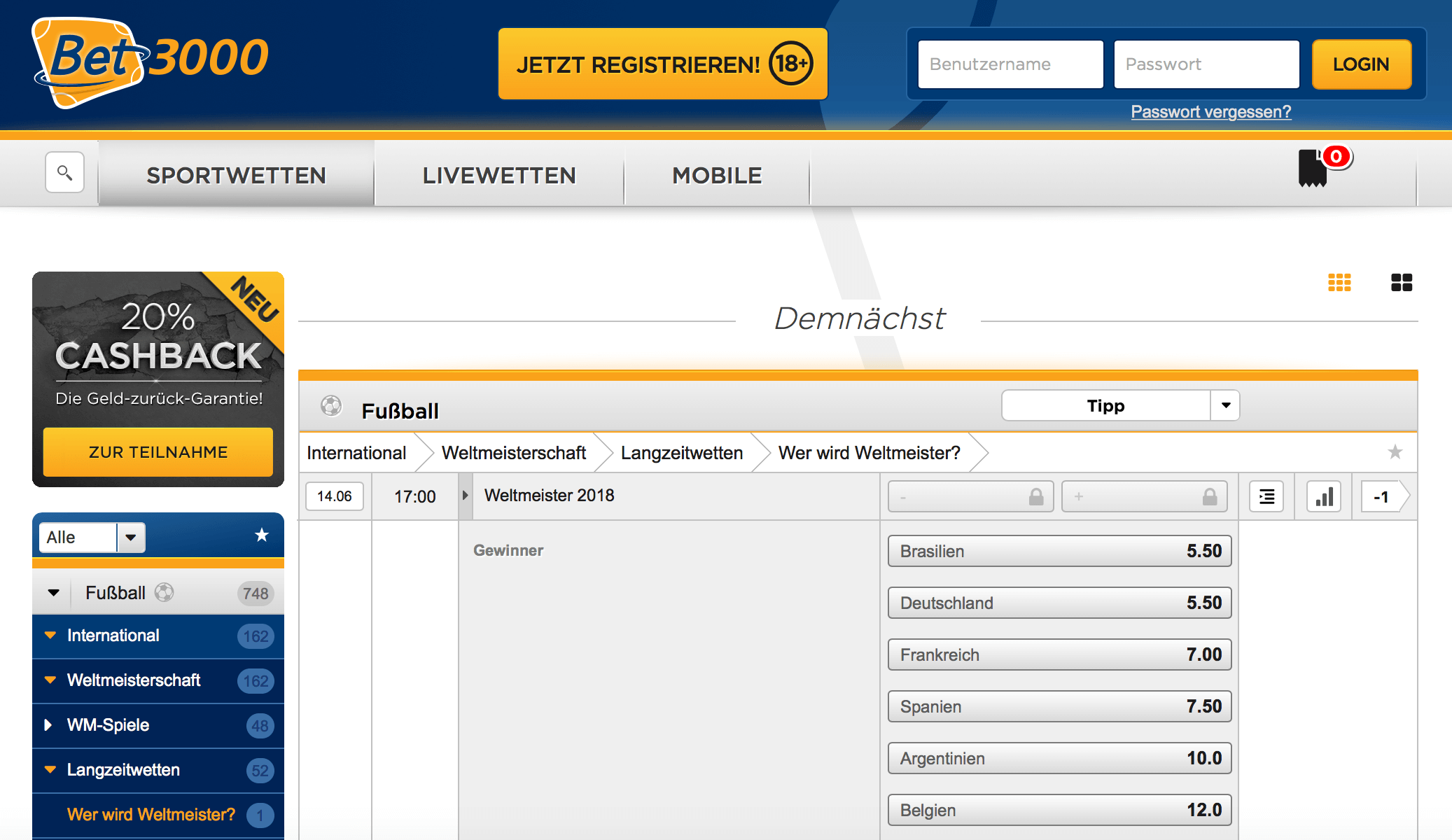Expand WM-Spiele in the sidebar
1452x840 pixels.
pyautogui.click(x=48, y=725)
